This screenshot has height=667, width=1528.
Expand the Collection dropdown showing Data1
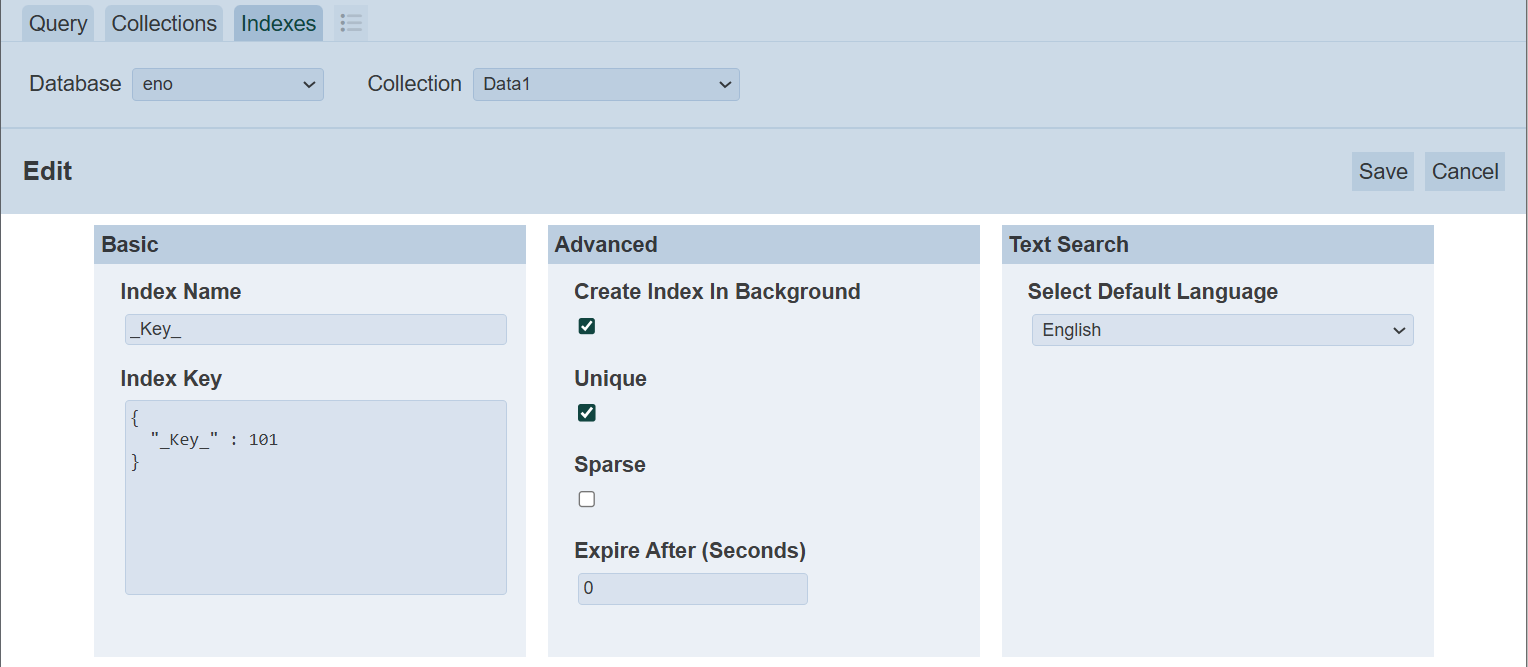(606, 84)
